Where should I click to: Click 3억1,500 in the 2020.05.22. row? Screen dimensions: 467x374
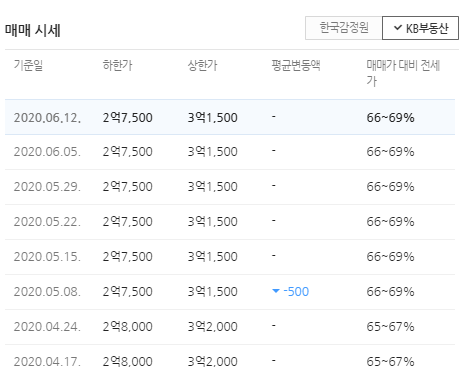coord(212,222)
